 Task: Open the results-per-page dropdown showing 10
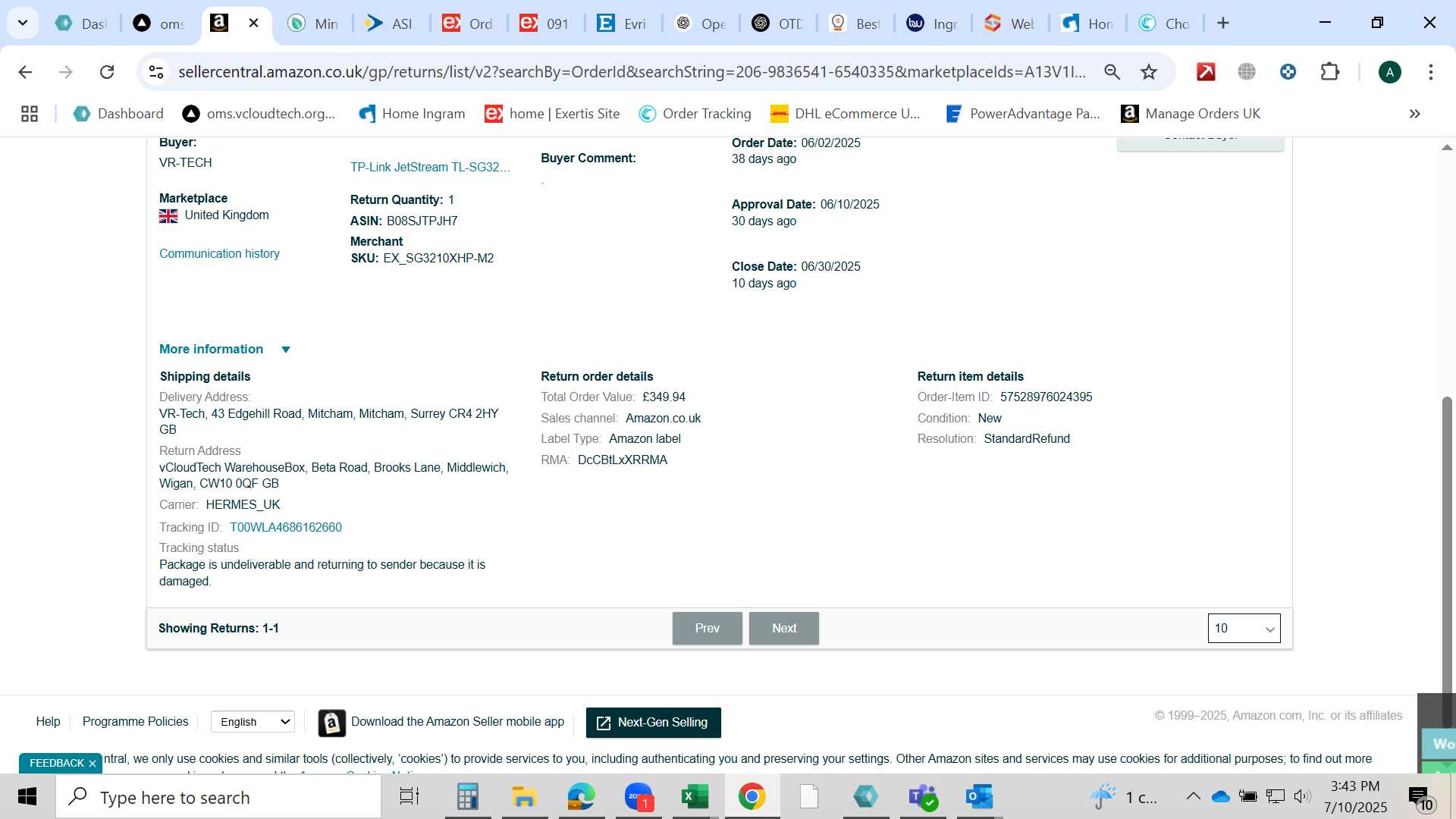[x=1244, y=629]
